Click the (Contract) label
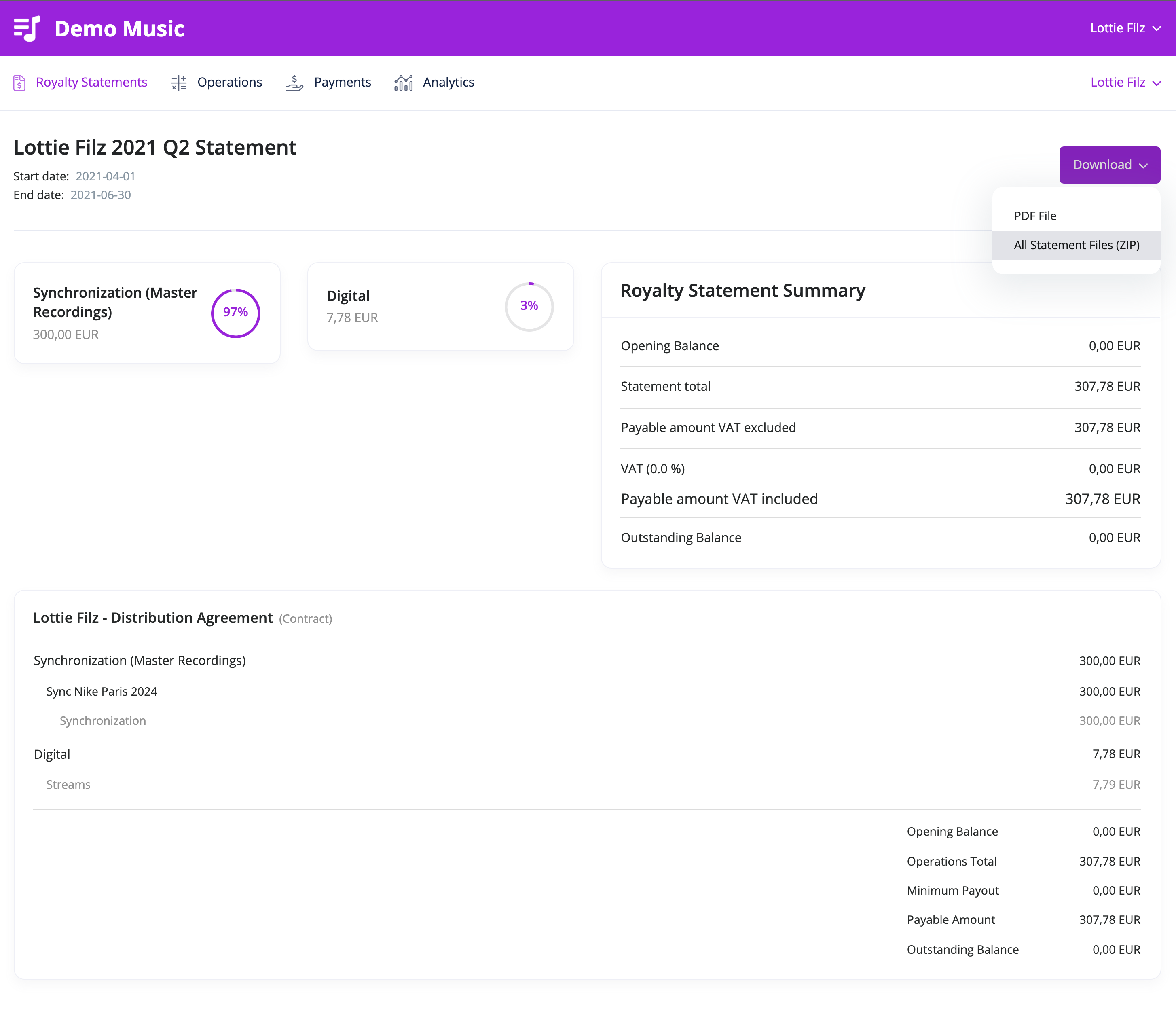This screenshot has width=1176, height=1012. pyautogui.click(x=305, y=619)
